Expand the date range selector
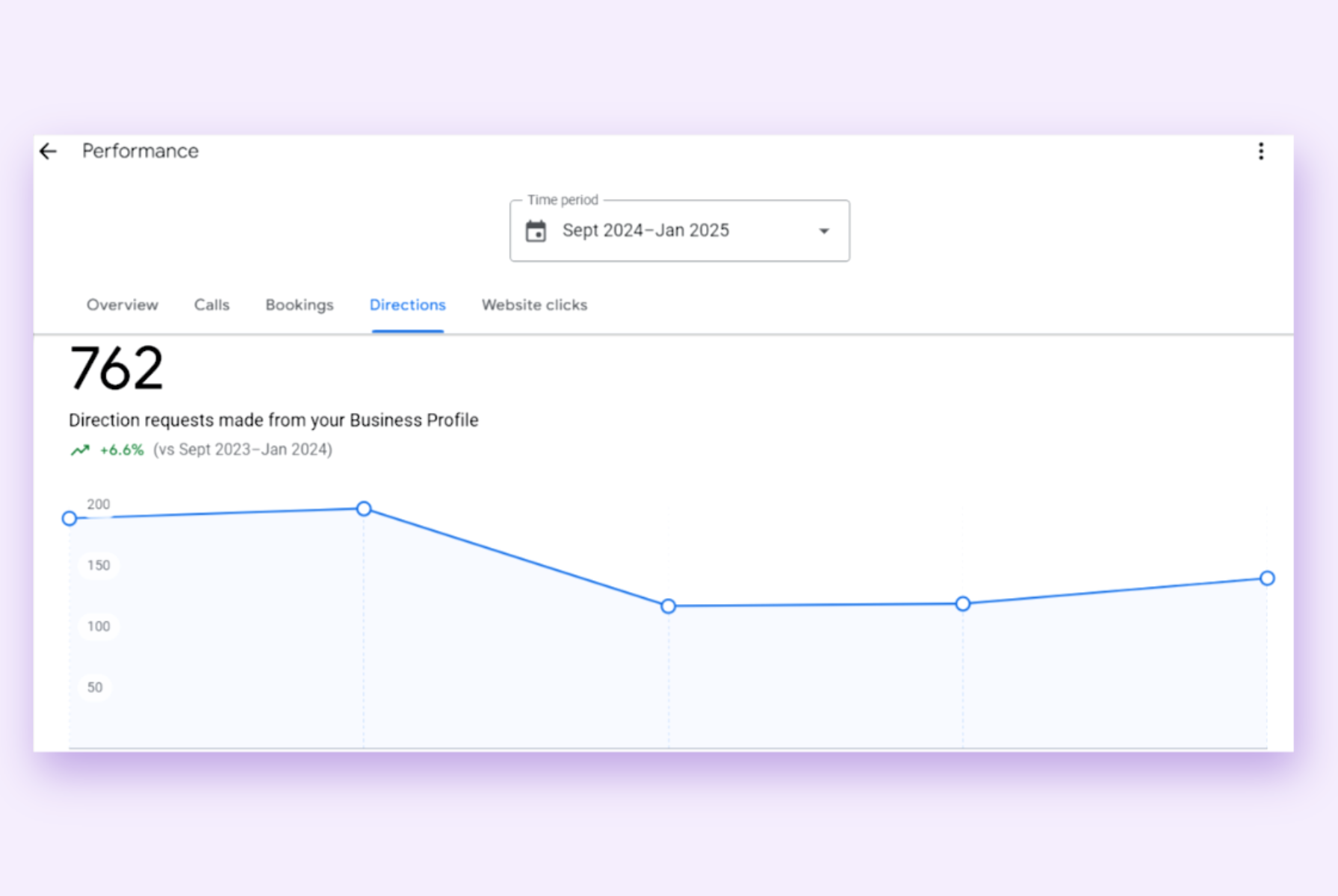This screenshot has height=896, width=1338. pos(678,231)
